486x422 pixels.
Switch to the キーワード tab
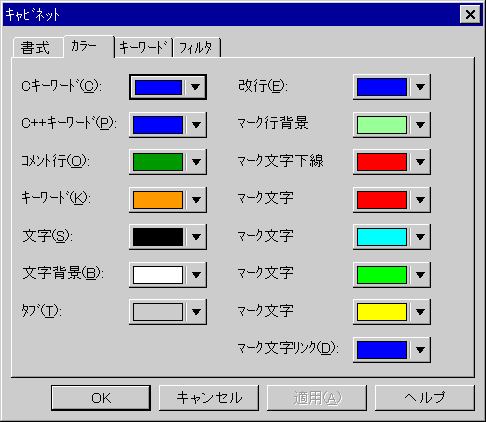point(144,48)
